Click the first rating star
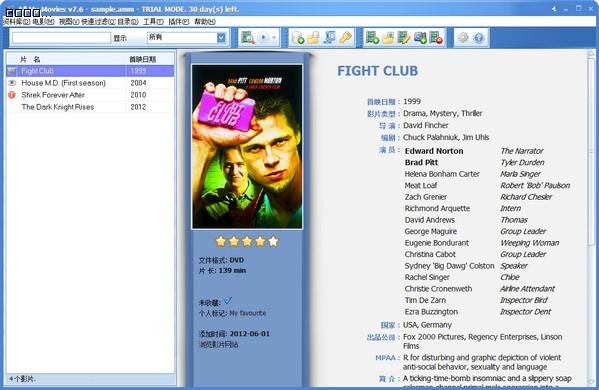This screenshot has height=390, width=599. [x=221, y=241]
